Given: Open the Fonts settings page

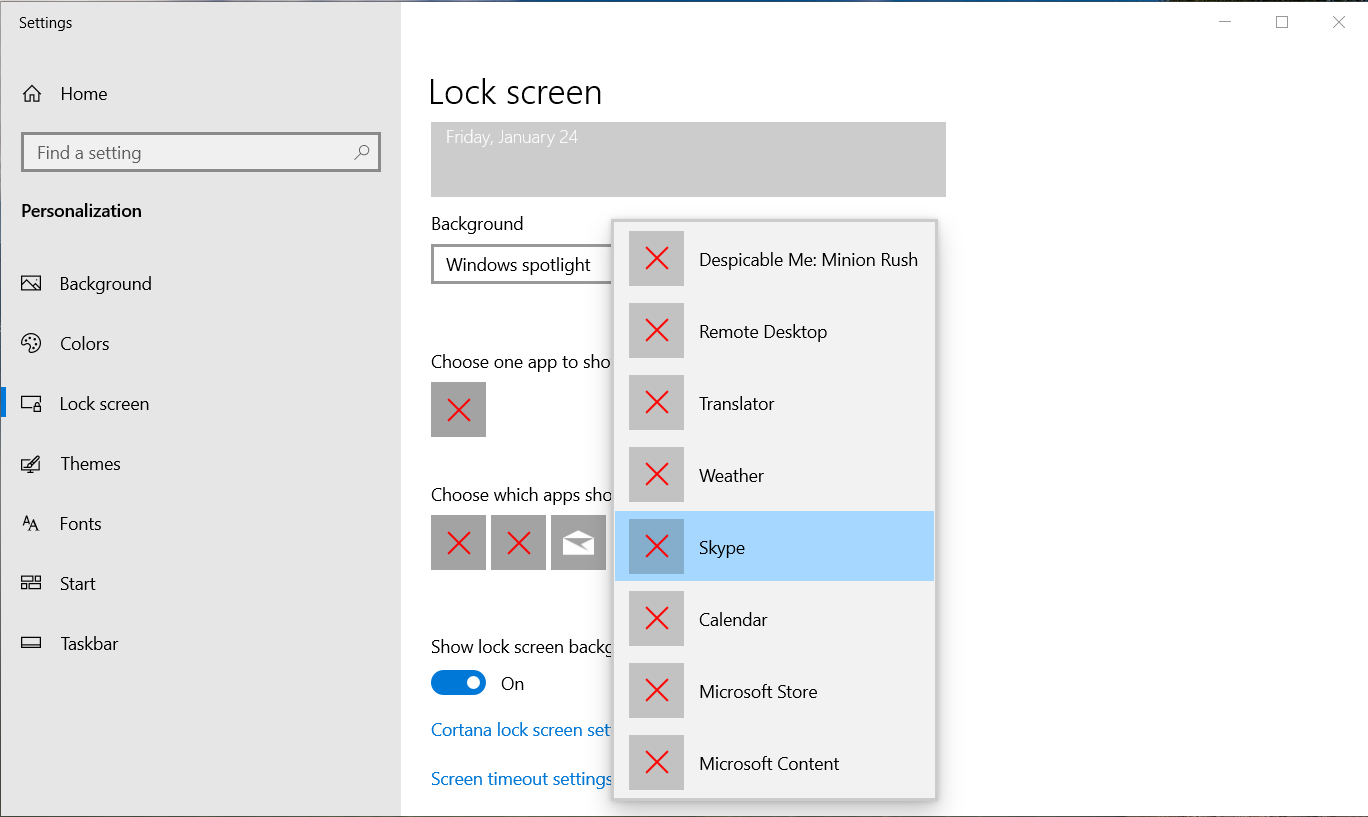Looking at the screenshot, I should [x=200, y=524].
